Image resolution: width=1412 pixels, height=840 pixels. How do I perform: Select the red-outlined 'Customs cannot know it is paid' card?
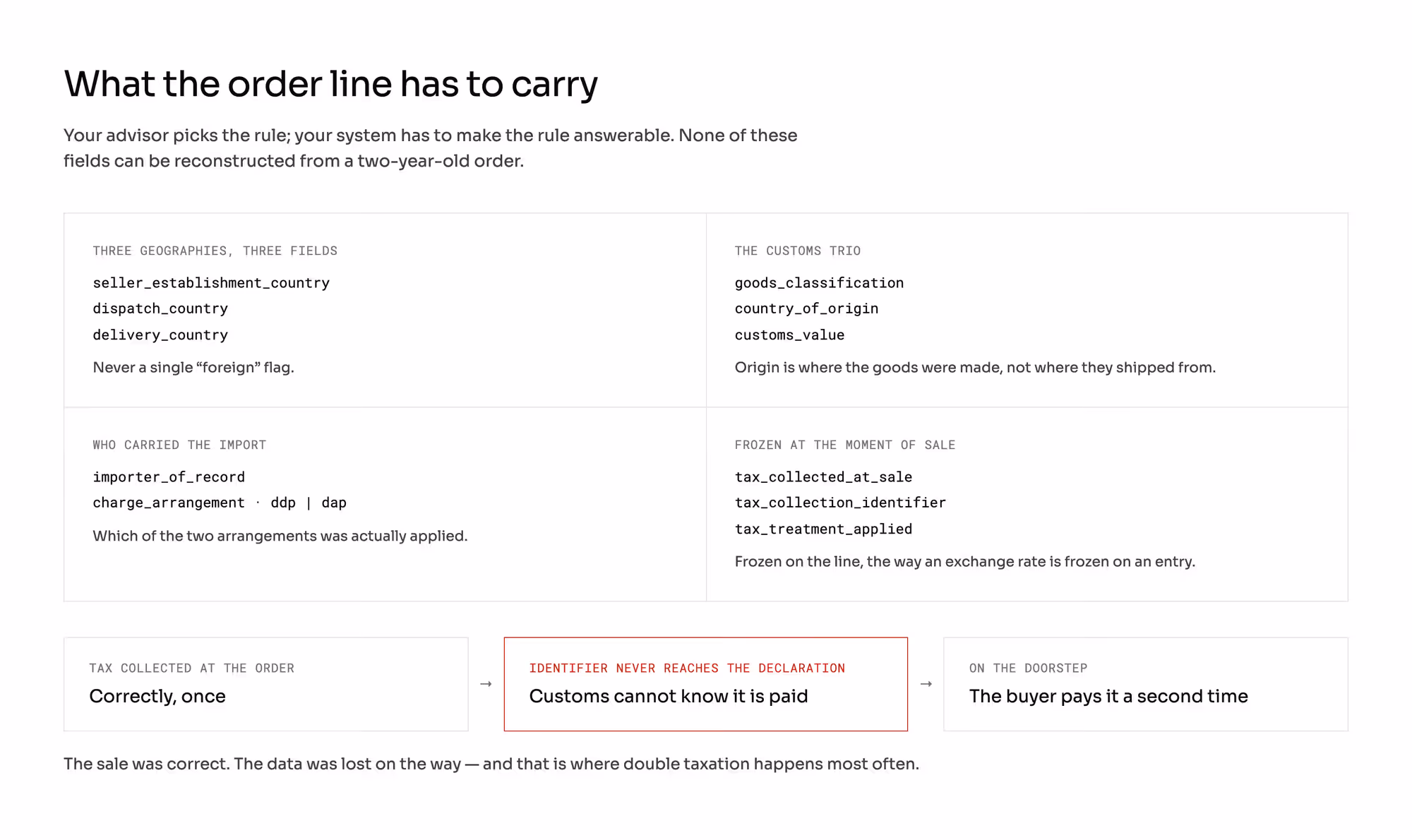(x=706, y=684)
